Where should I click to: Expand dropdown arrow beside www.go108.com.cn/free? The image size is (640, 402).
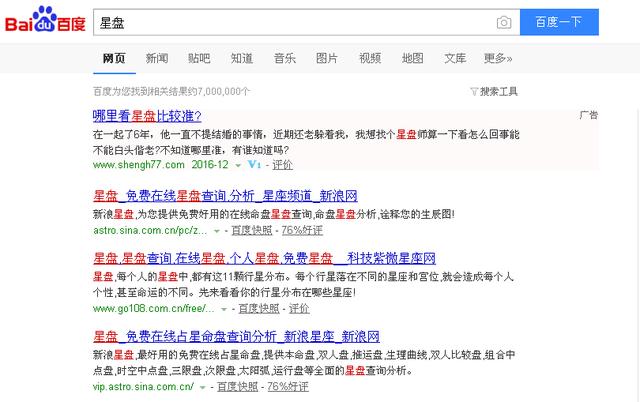(224, 309)
